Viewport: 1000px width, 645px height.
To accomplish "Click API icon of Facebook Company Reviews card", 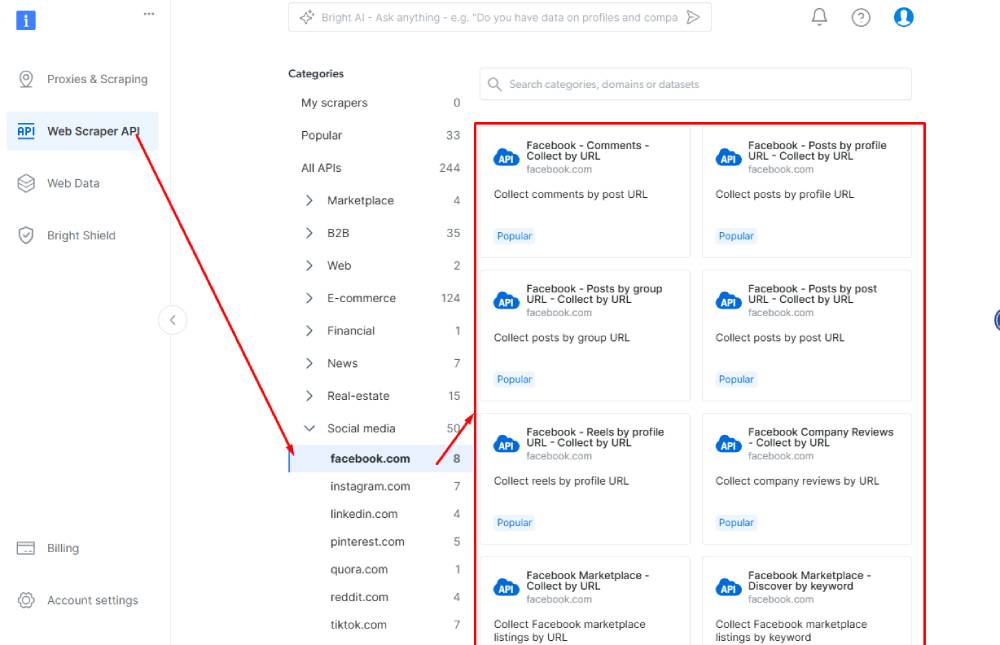I will point(728,444).
